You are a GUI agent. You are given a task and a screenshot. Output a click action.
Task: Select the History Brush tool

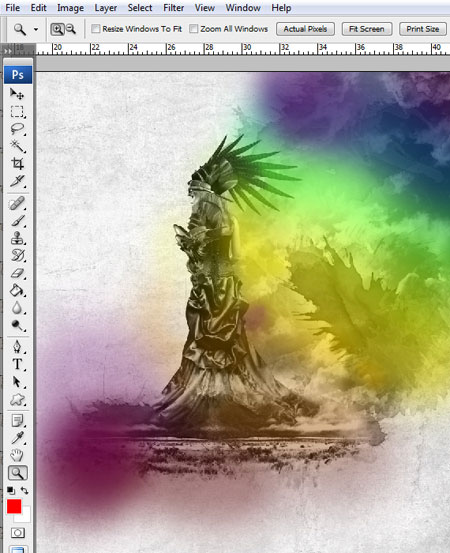pyautogui.click(x=17, y=255)
